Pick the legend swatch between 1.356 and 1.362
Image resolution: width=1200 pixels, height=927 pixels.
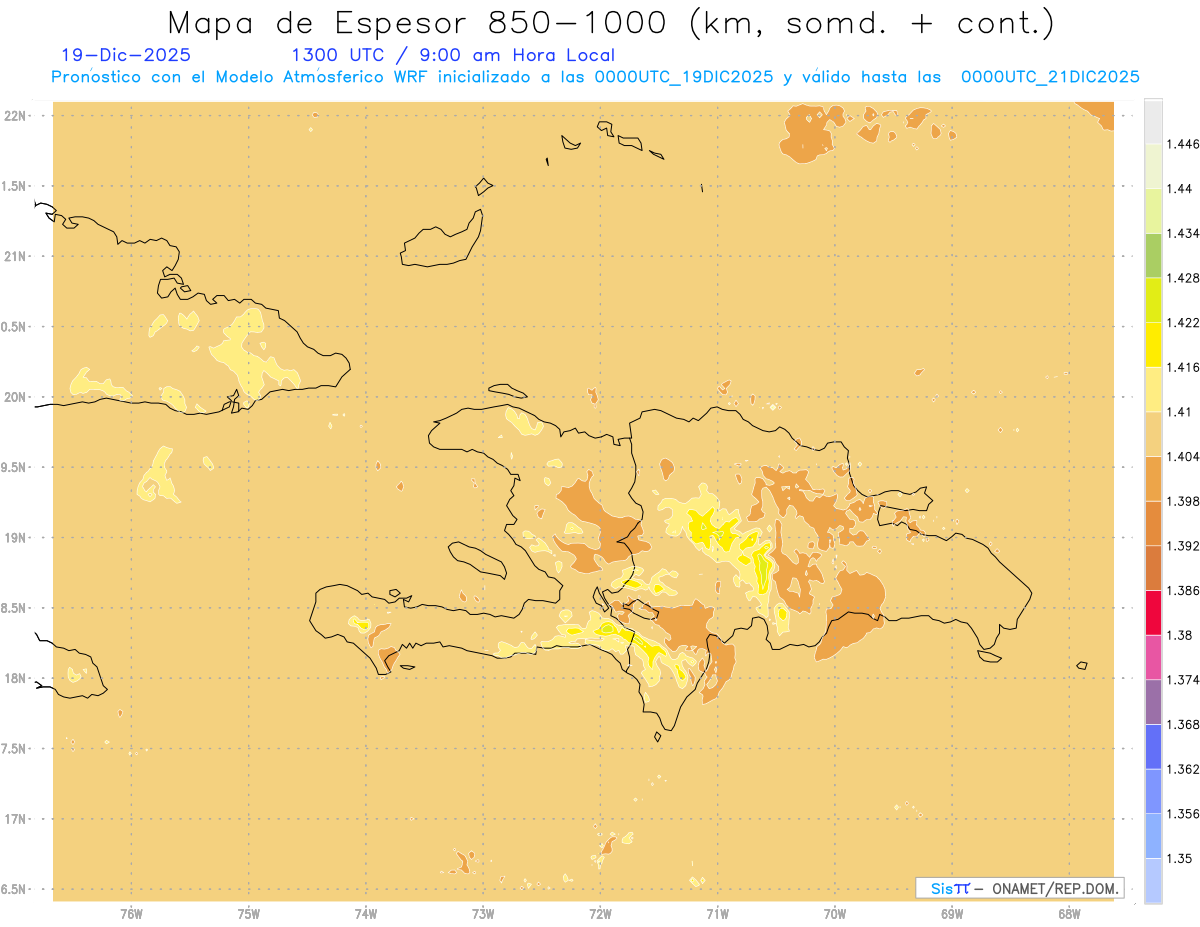1153,791
